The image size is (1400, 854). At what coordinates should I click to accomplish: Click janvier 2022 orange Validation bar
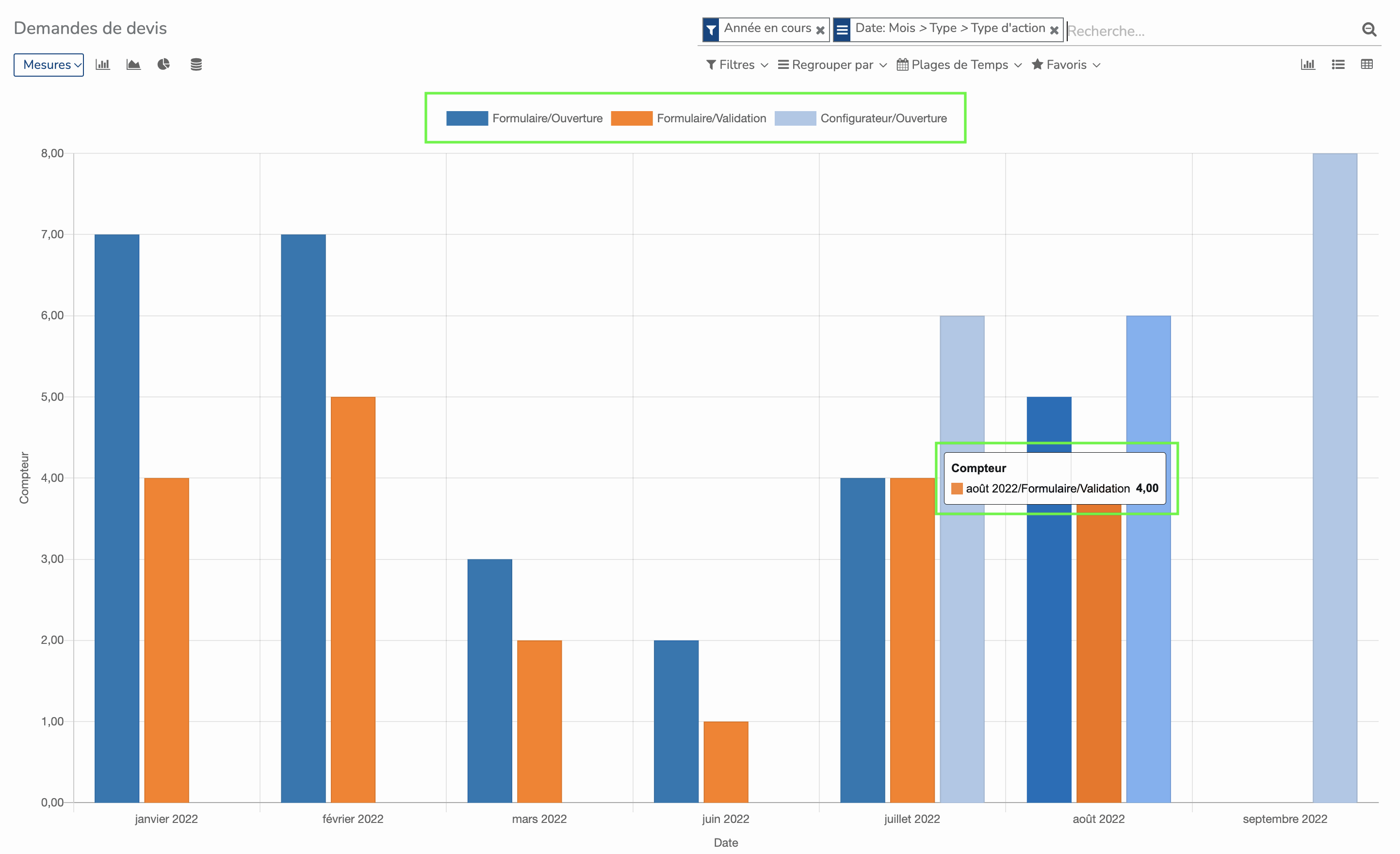[x=166, y=640]
